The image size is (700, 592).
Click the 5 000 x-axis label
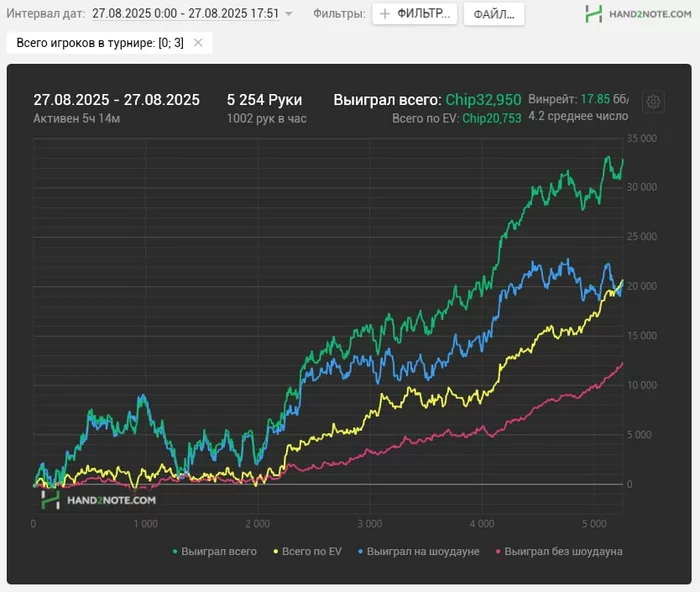tap(594, 524)
